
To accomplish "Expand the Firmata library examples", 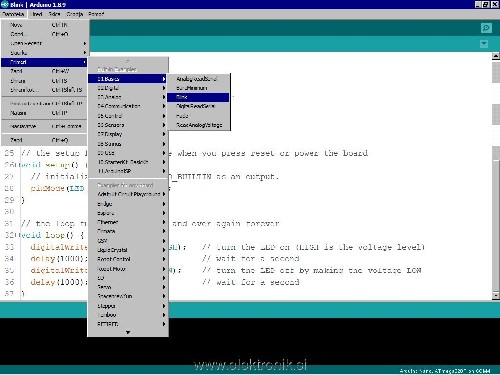I will [128, 231].
